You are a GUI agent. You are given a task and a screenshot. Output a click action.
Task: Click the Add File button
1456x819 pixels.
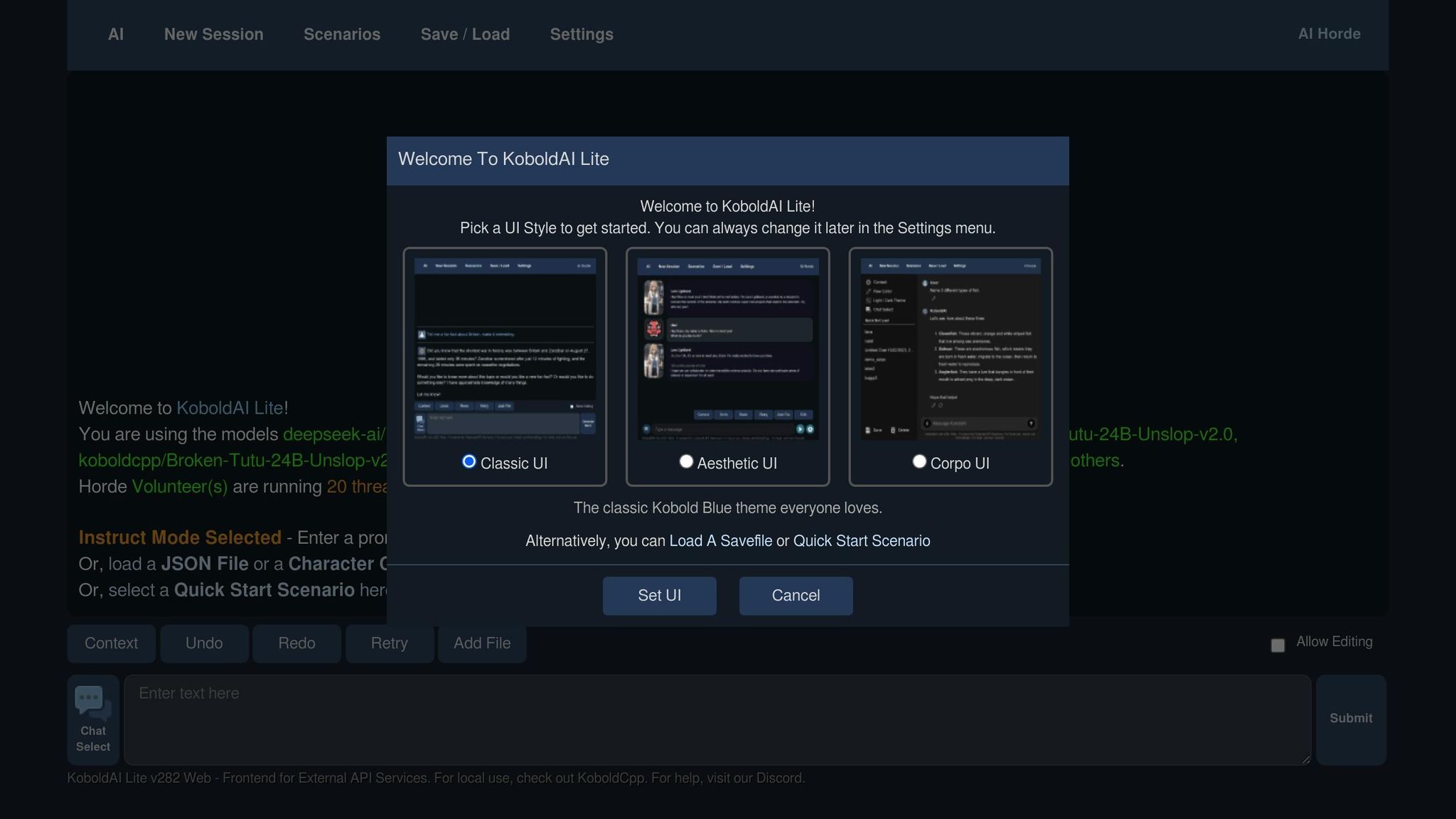tap(483, 643)
